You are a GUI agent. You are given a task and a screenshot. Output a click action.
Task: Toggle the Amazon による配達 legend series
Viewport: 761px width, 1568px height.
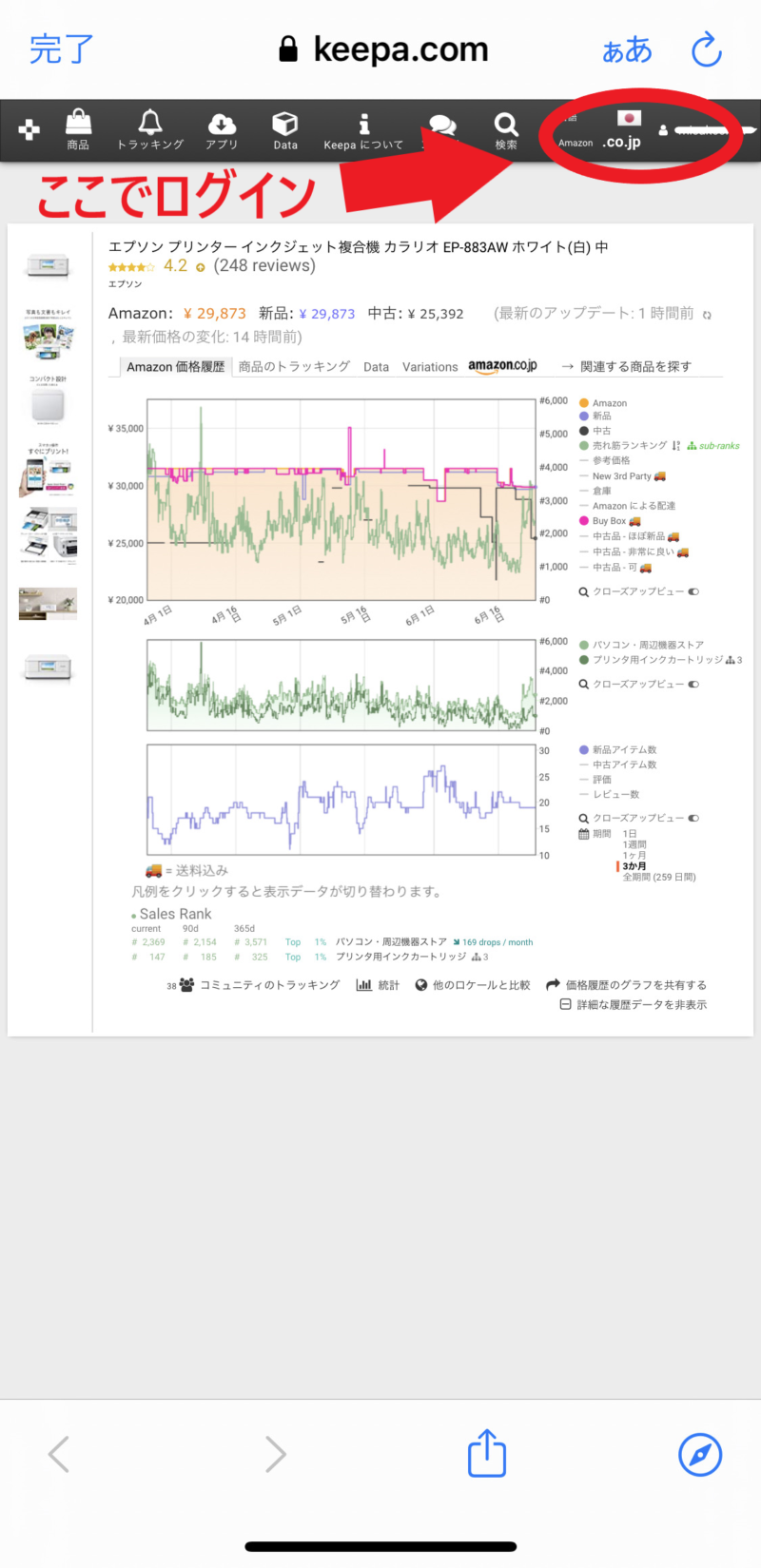point(628,506)
